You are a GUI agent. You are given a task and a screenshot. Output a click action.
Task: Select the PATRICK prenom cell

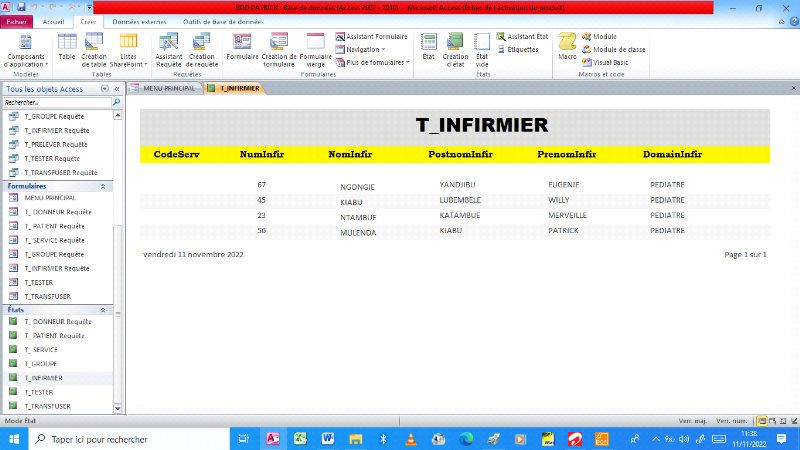click(563, 231)
